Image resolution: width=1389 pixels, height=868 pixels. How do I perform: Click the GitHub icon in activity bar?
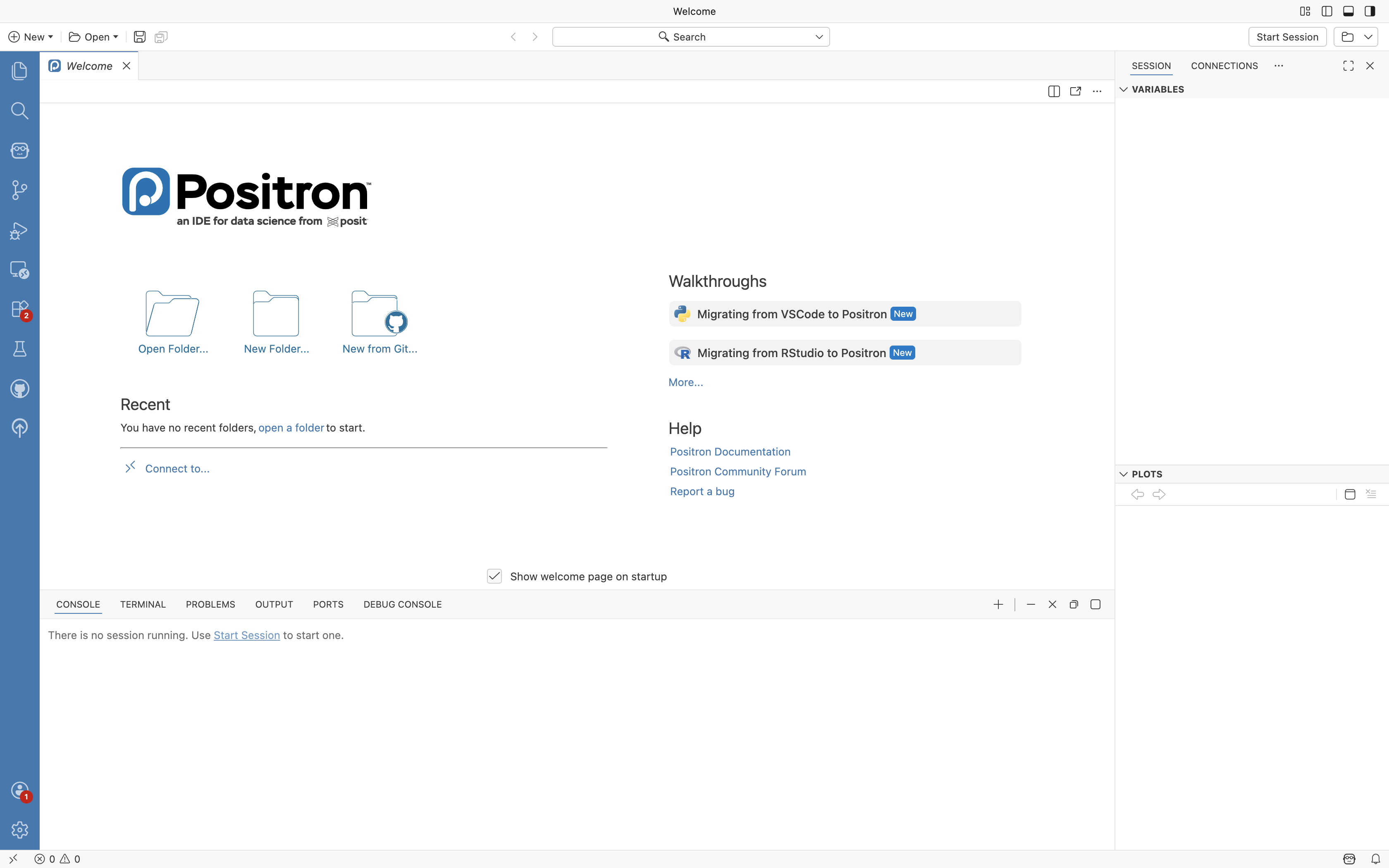click(19, 389)
